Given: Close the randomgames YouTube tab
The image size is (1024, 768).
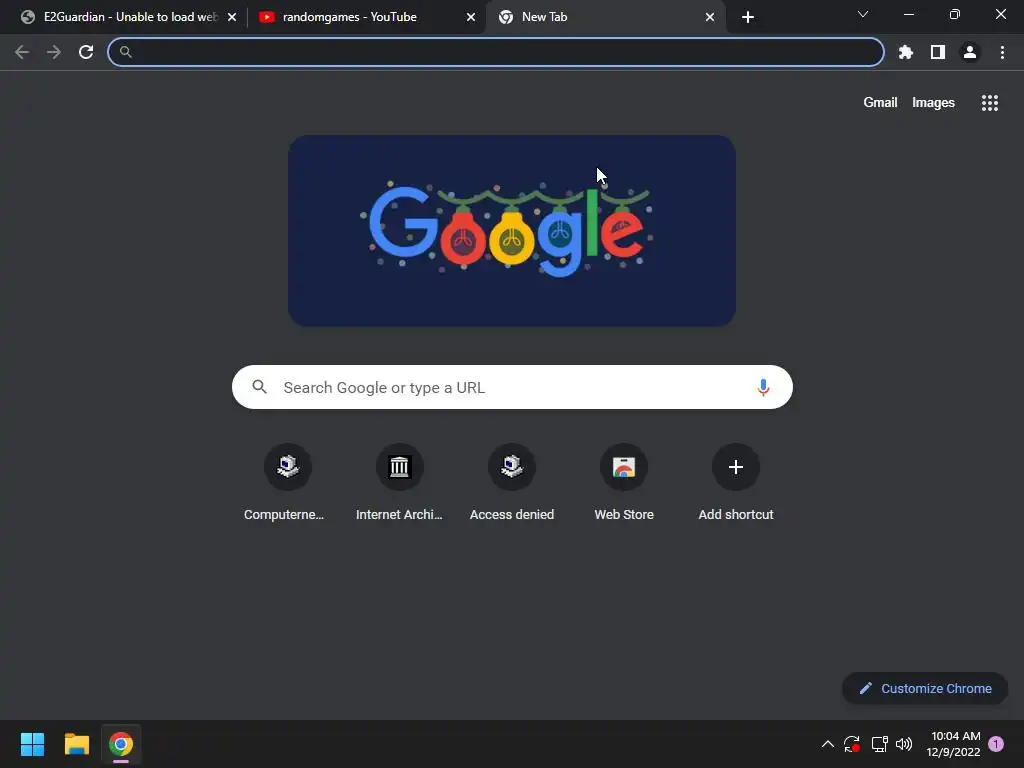Looking at the screenshot, I should coord(471,17).
